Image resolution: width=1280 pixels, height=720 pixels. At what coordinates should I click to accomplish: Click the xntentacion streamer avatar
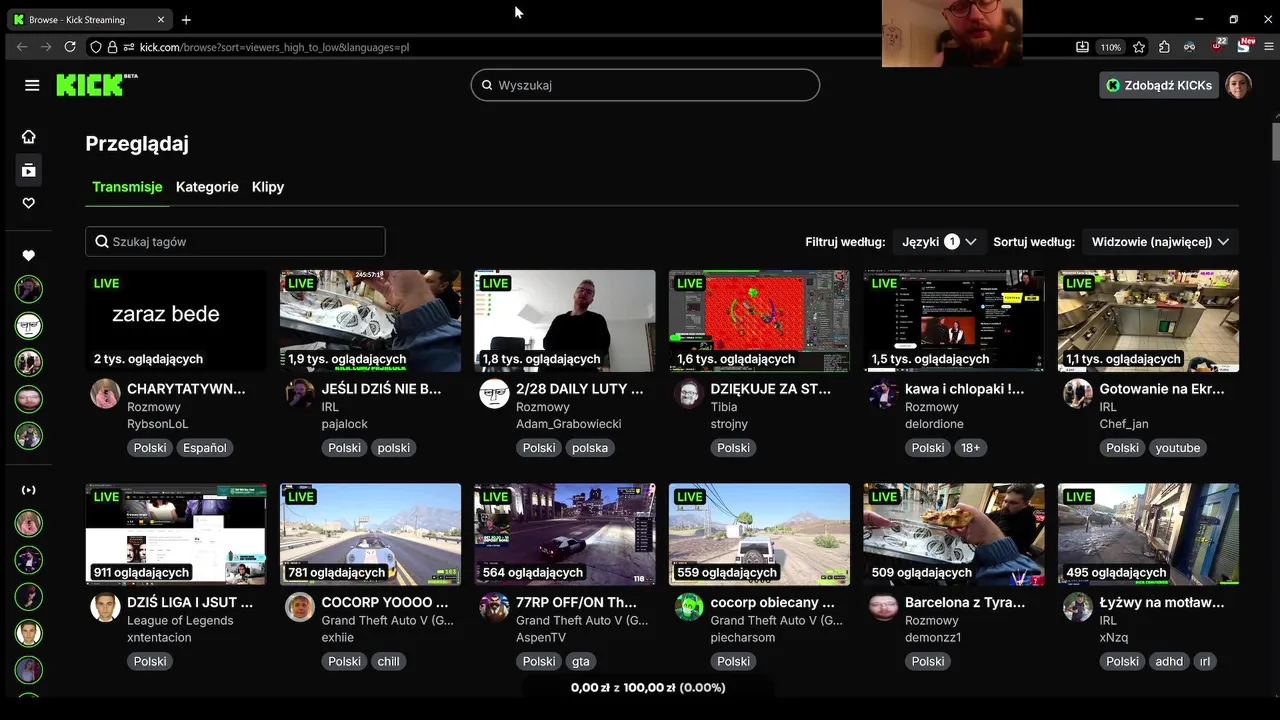105,607
